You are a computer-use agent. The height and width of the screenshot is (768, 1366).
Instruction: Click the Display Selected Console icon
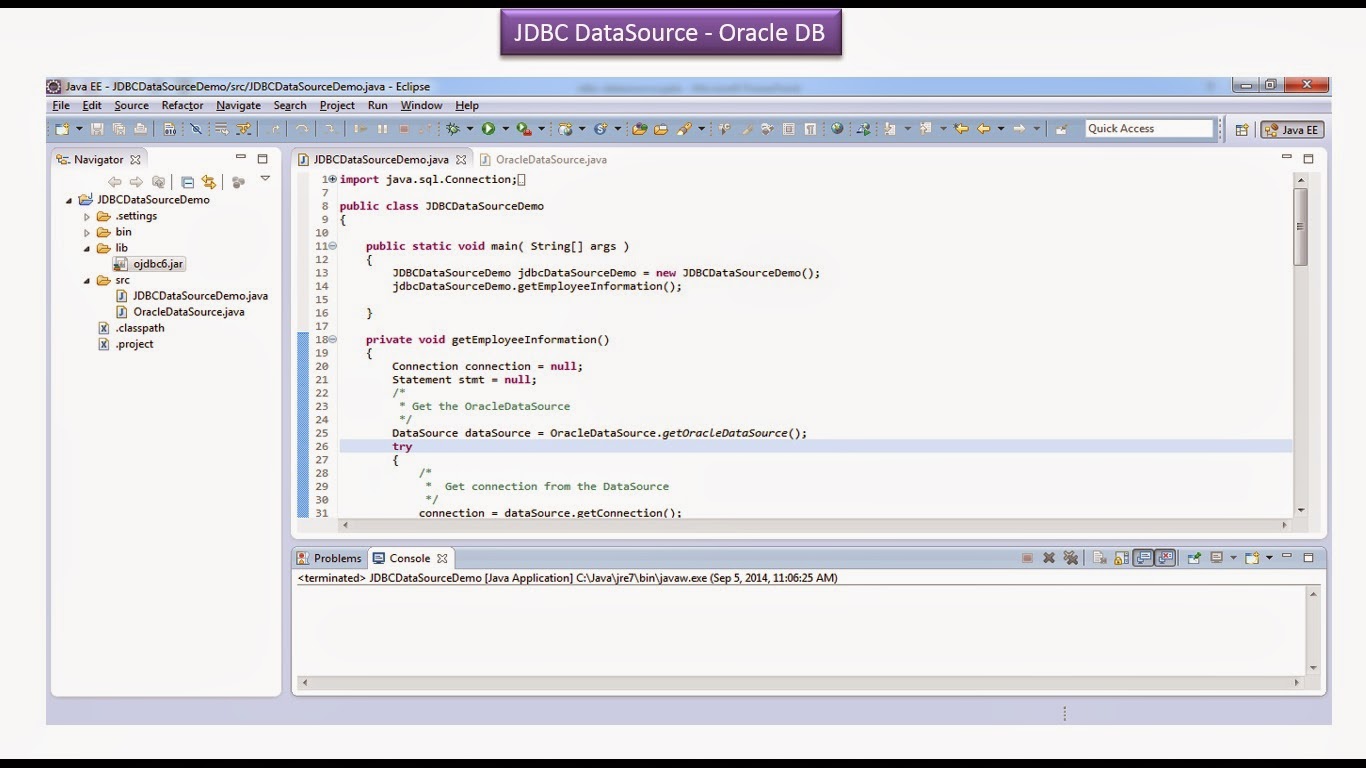(x=1216, y=558)
